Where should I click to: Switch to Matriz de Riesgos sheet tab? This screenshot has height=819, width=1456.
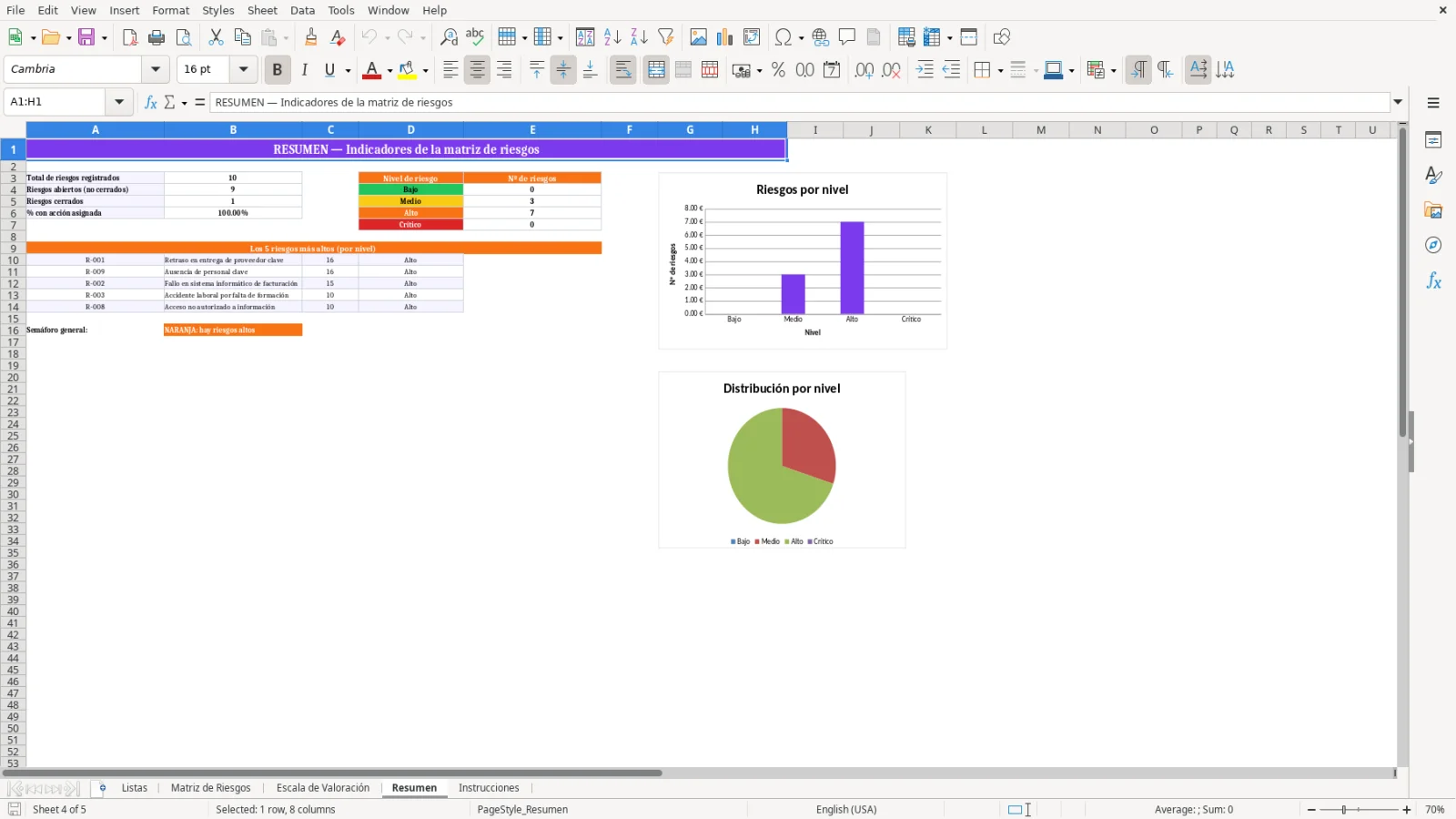[210, 788]
